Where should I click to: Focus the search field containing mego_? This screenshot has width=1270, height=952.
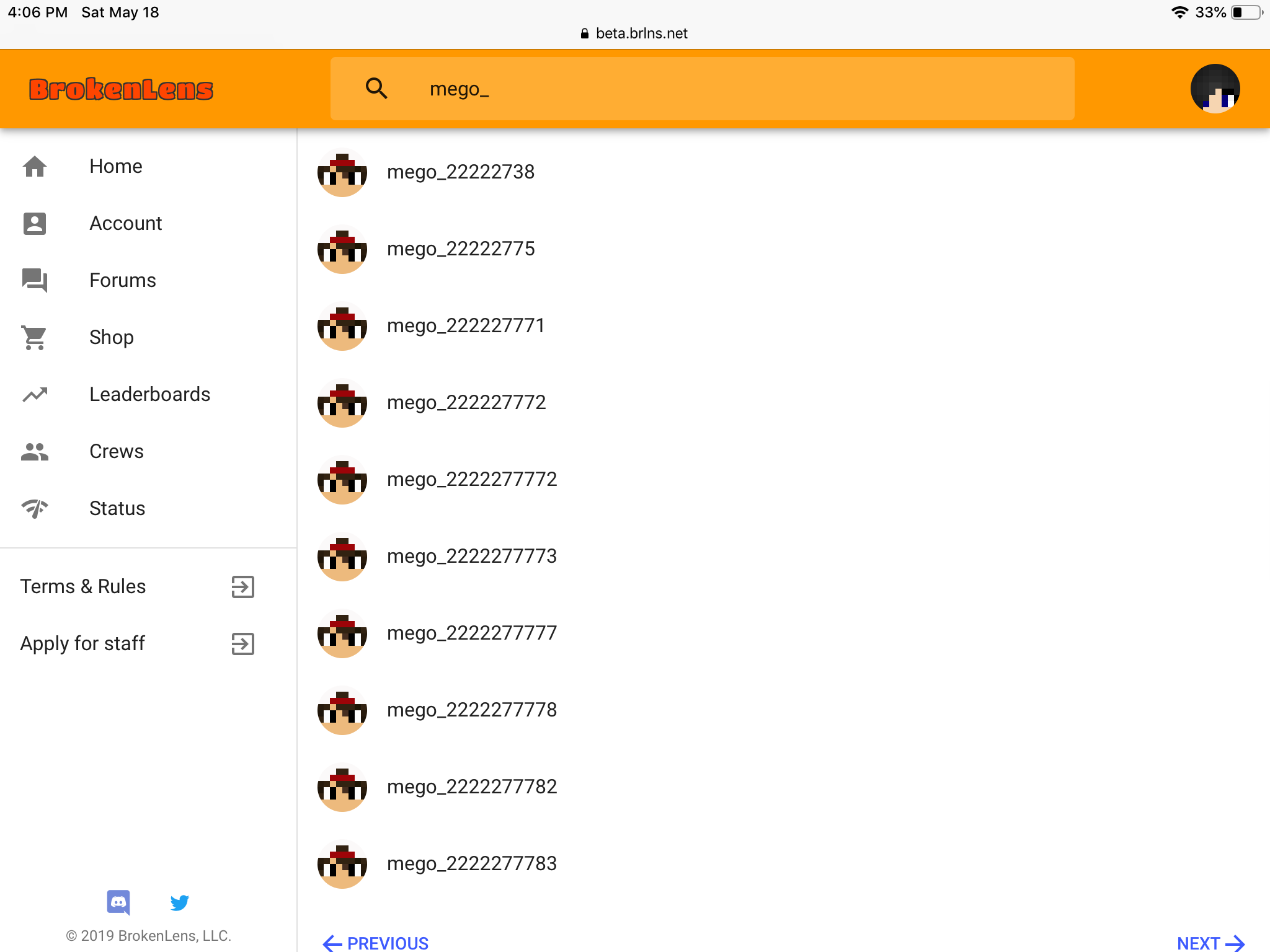[702, 89]
